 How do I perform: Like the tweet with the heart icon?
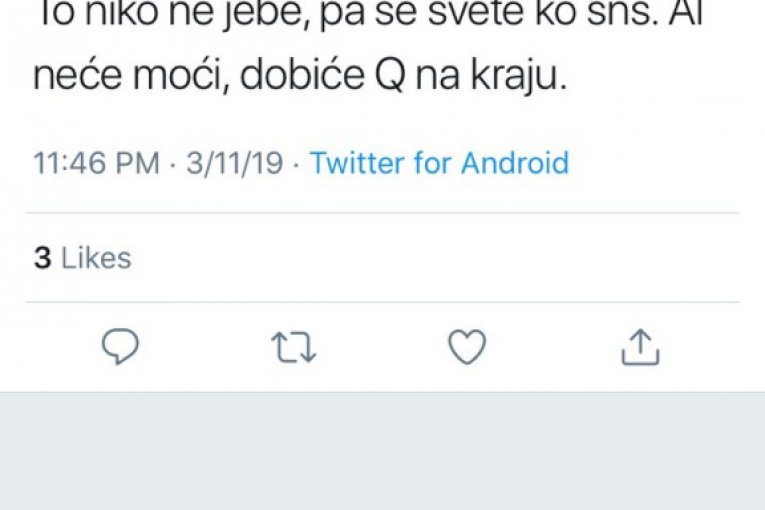click(466, 347)
